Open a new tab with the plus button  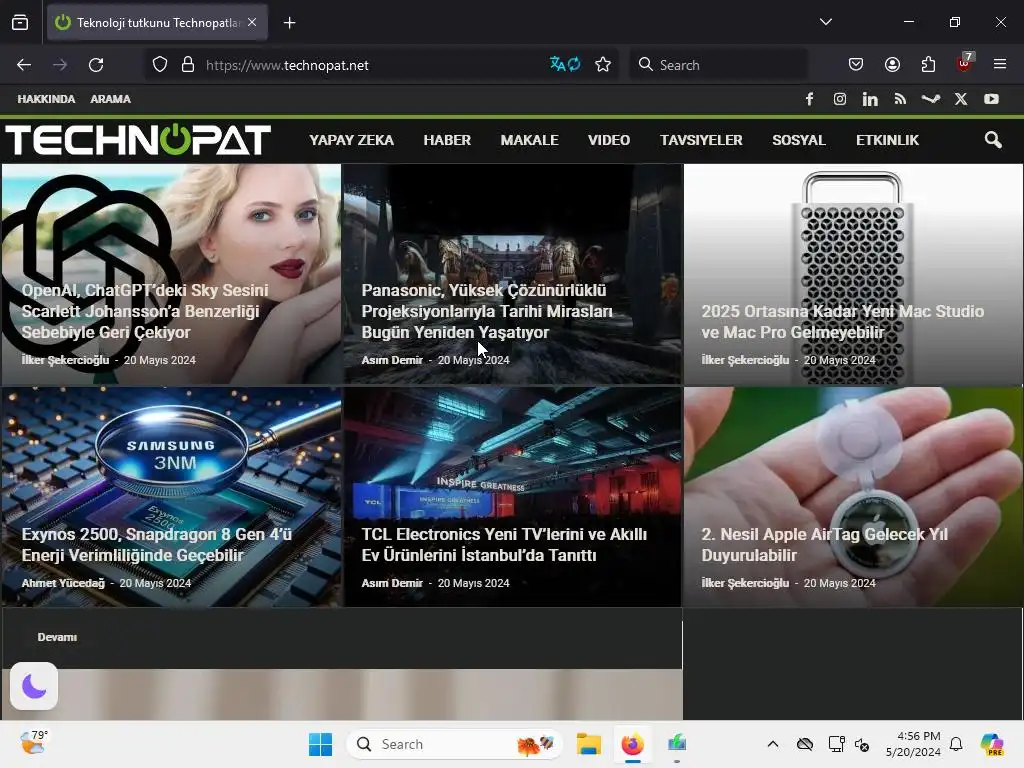pos(289,23)
